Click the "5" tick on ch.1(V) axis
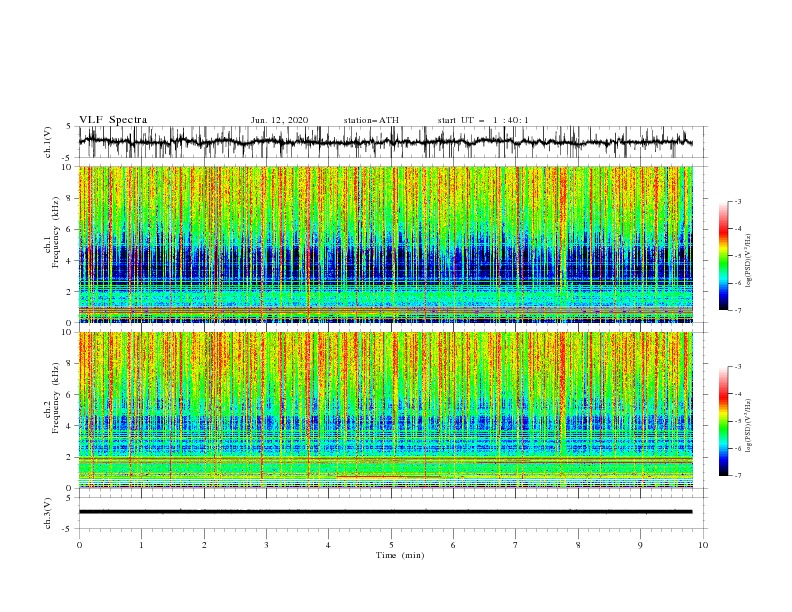Viewport: 792px width, 612px height. (x=69, y=126)
